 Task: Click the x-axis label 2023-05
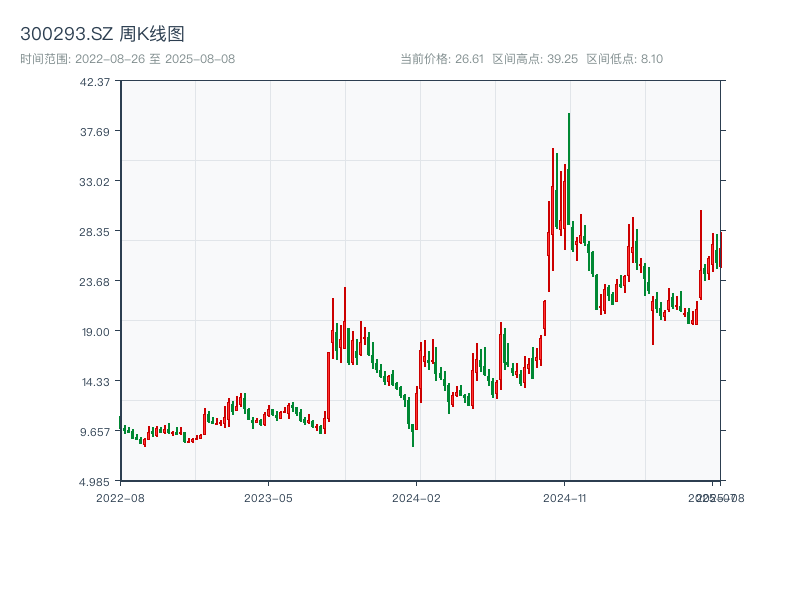point(268,498)
